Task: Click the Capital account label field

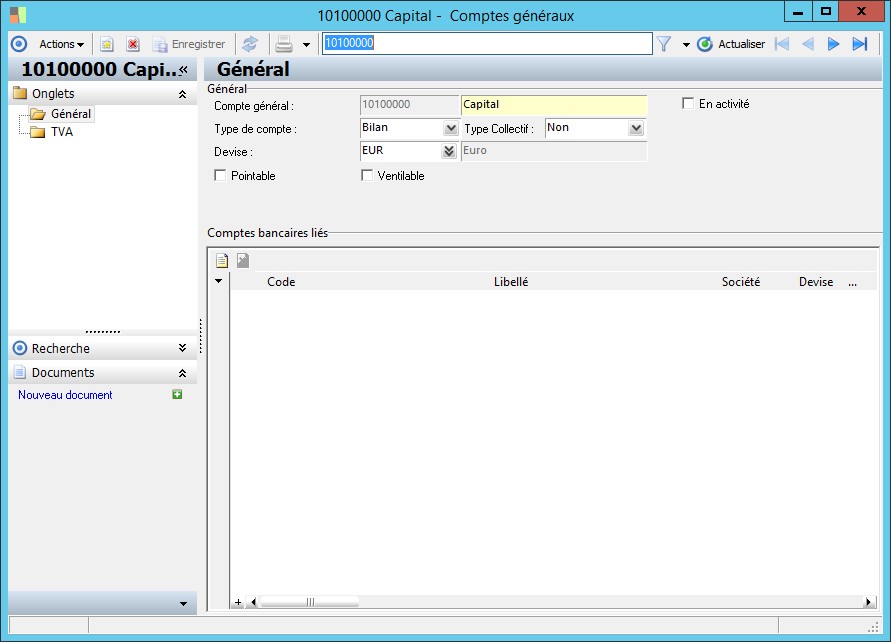Action: tap(554, 105)
